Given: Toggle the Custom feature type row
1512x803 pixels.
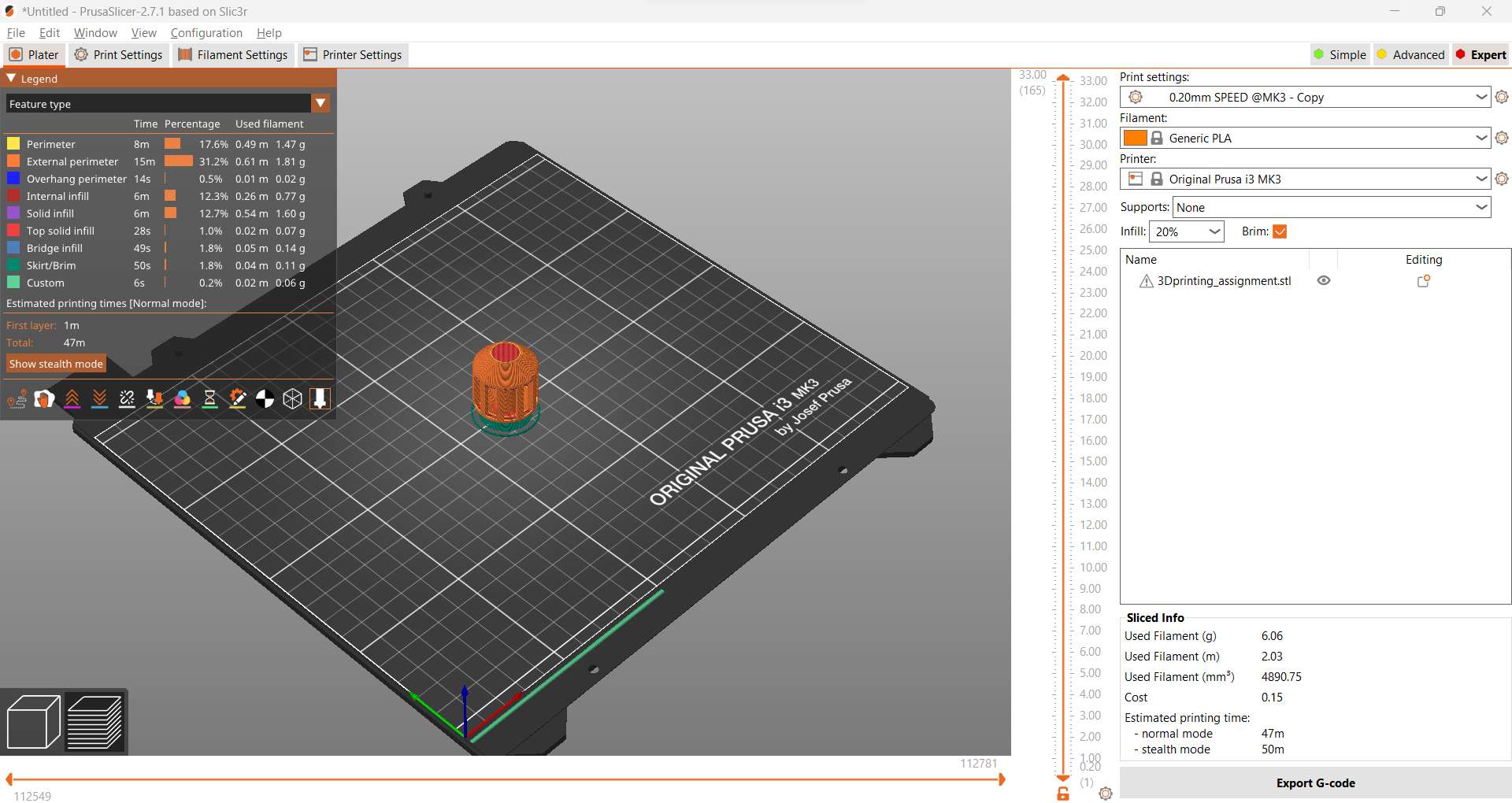Looking at the screenshot, I should coord(169,283).
